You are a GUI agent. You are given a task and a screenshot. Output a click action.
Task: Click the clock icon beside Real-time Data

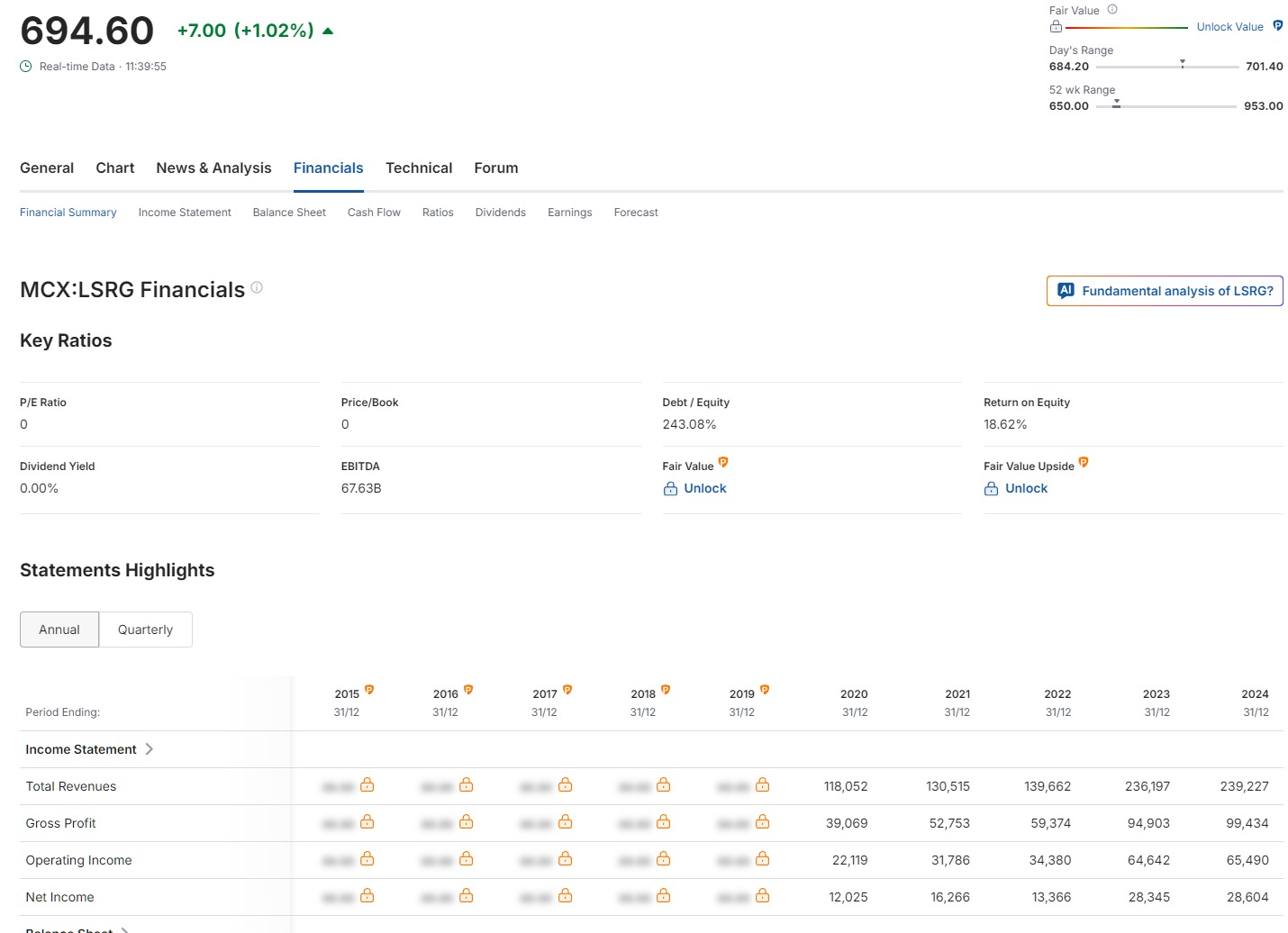pos(26,67)
